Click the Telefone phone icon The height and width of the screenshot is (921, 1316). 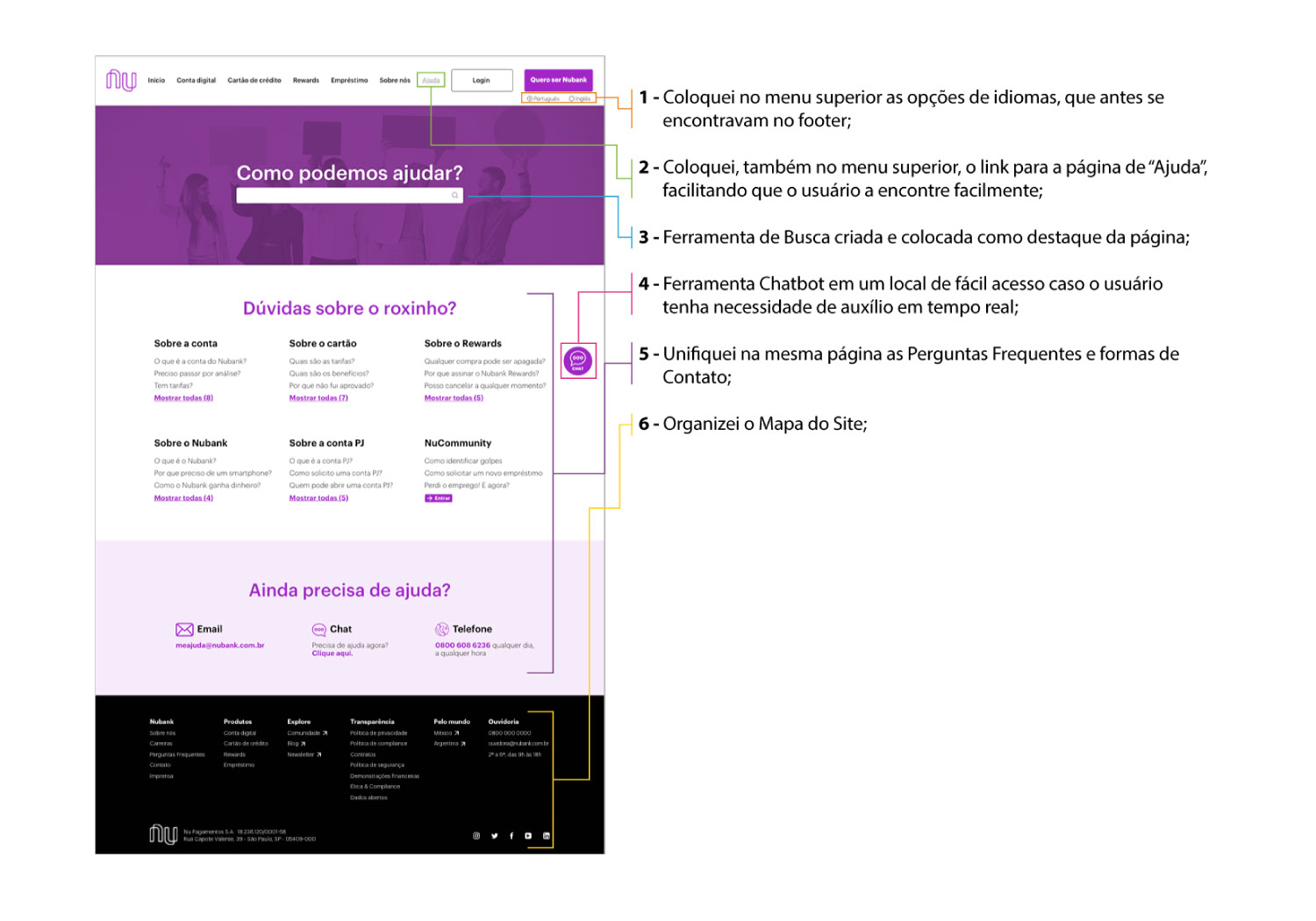coord(442,630)
